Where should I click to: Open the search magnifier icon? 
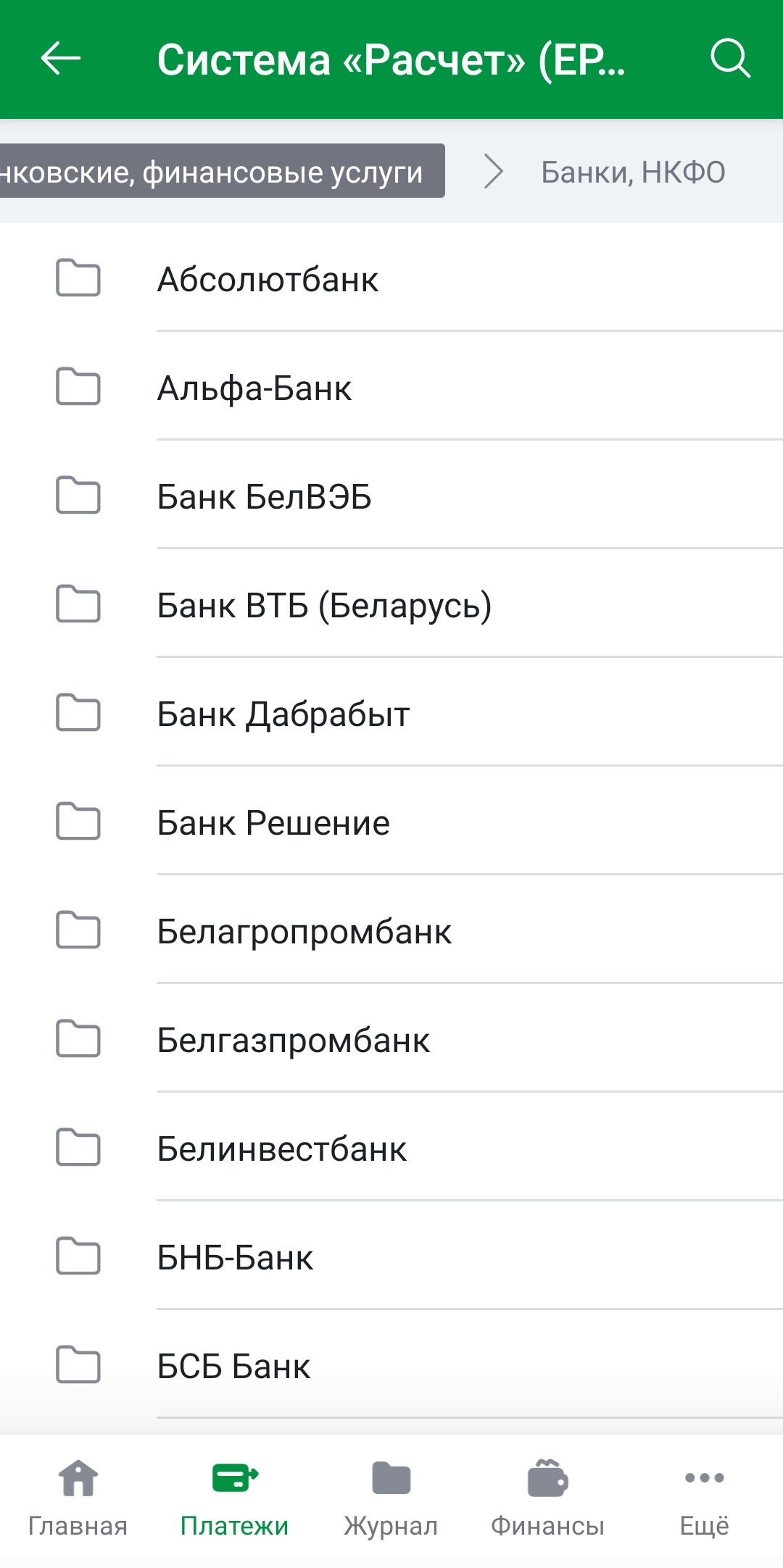(x=729, y=59)
